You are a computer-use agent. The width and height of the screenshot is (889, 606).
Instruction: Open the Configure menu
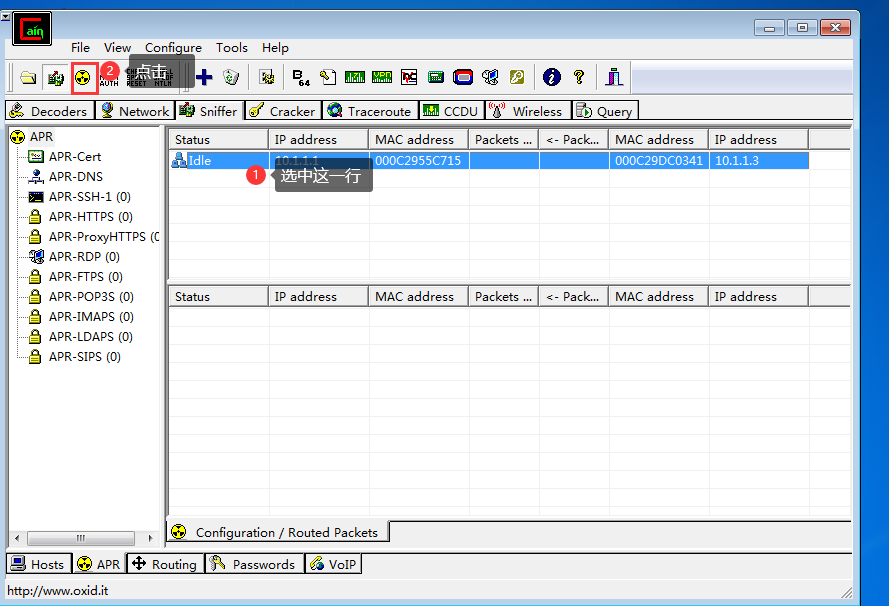click(173, 48)
